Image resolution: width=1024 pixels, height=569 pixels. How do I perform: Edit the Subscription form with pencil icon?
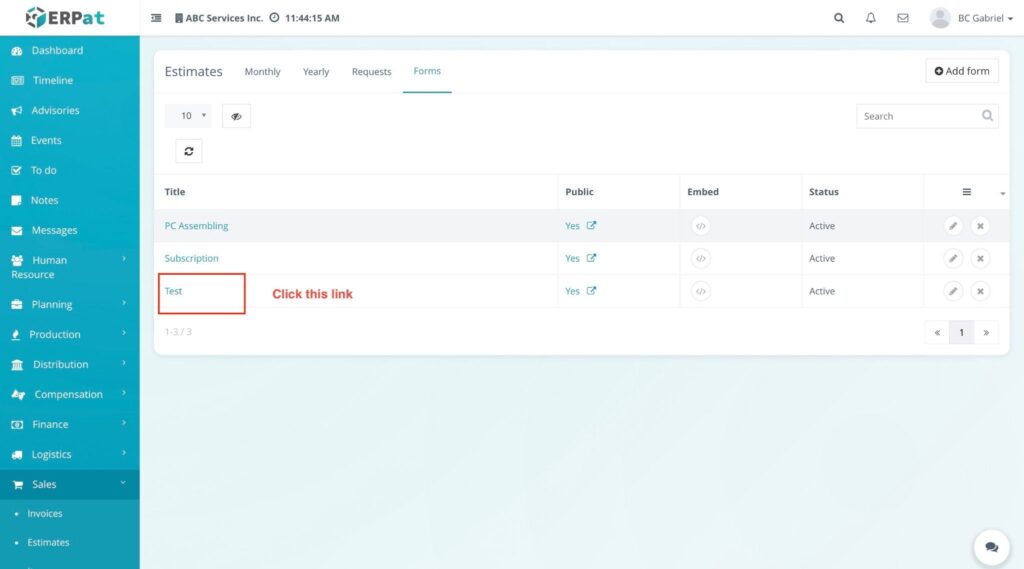pyautogui.click(x=953, y=259)
